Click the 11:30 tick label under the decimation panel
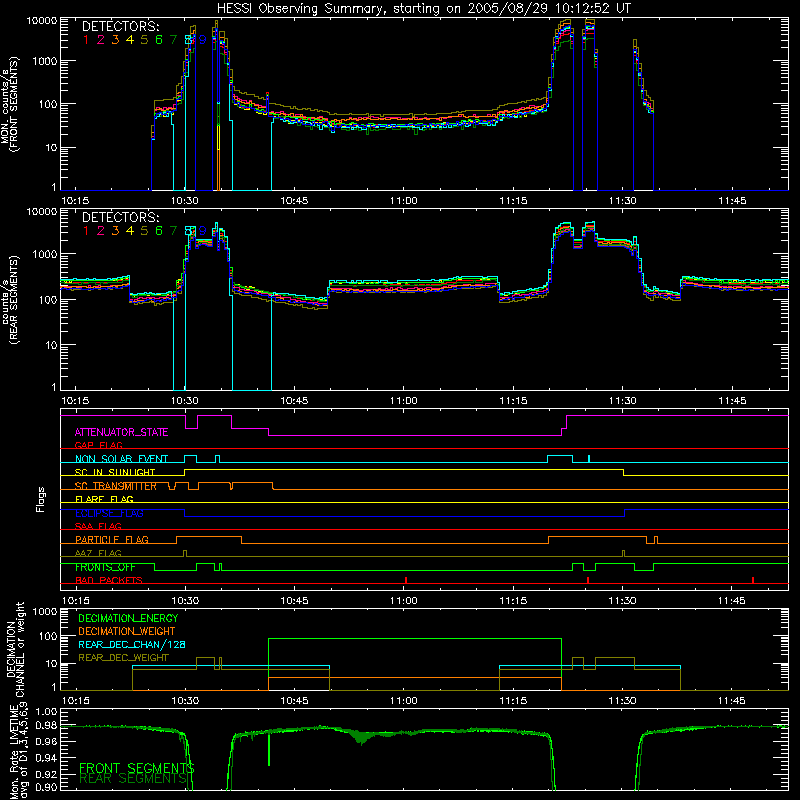The image size is (800, 800). (622, 701)
